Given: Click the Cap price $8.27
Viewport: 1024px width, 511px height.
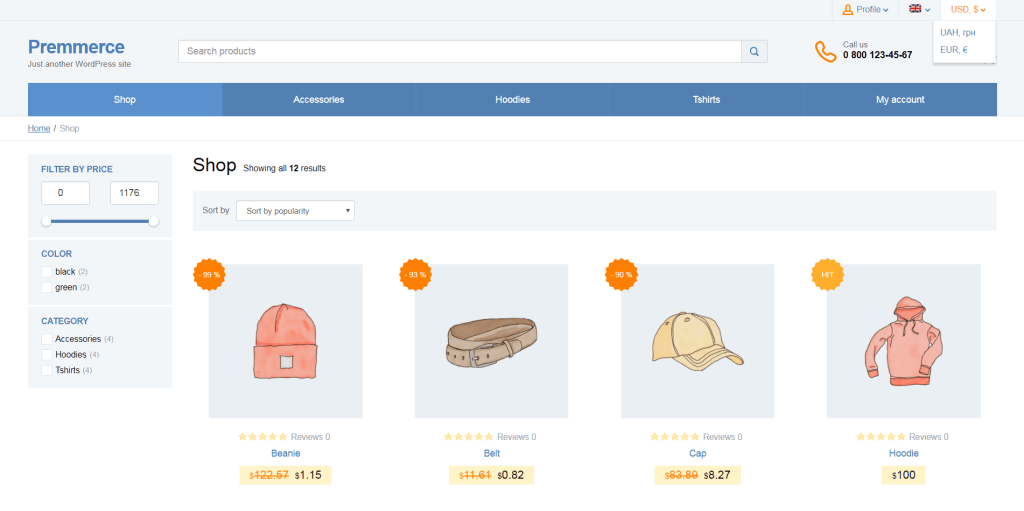Looking at the screenshot, I should coord(717,475).
